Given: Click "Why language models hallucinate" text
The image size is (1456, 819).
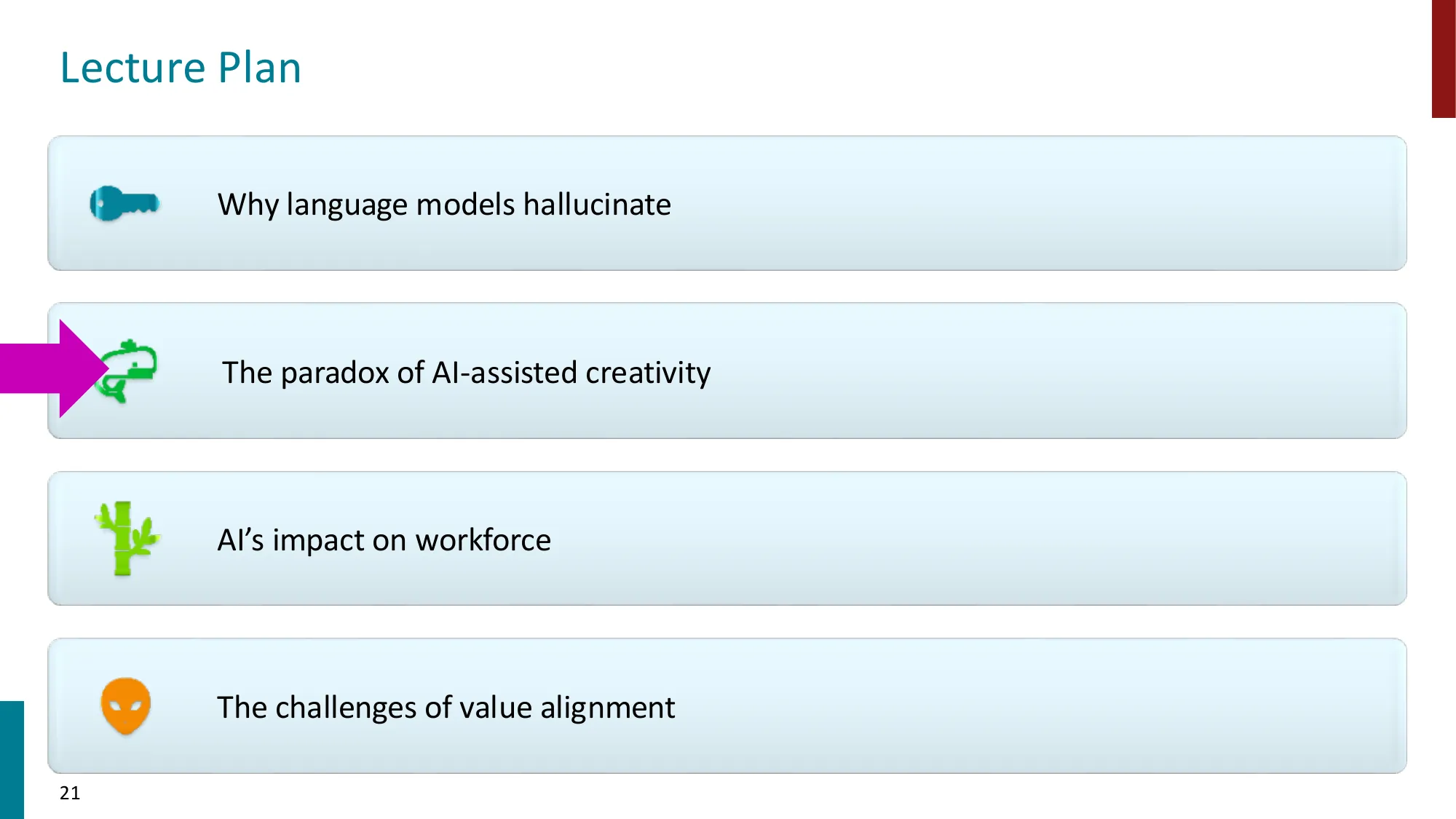Looking at the screenshot, I should [x=444, y=205].
